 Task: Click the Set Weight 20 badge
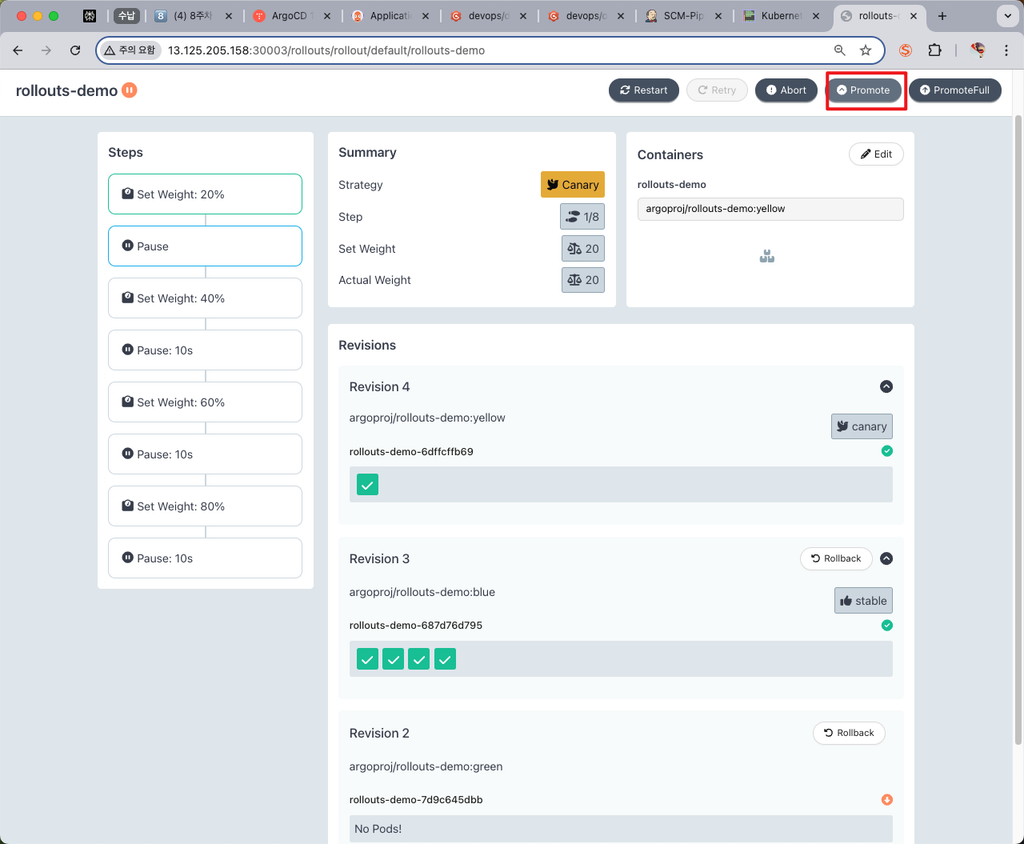pyautogui.click(x=583, y=248)
